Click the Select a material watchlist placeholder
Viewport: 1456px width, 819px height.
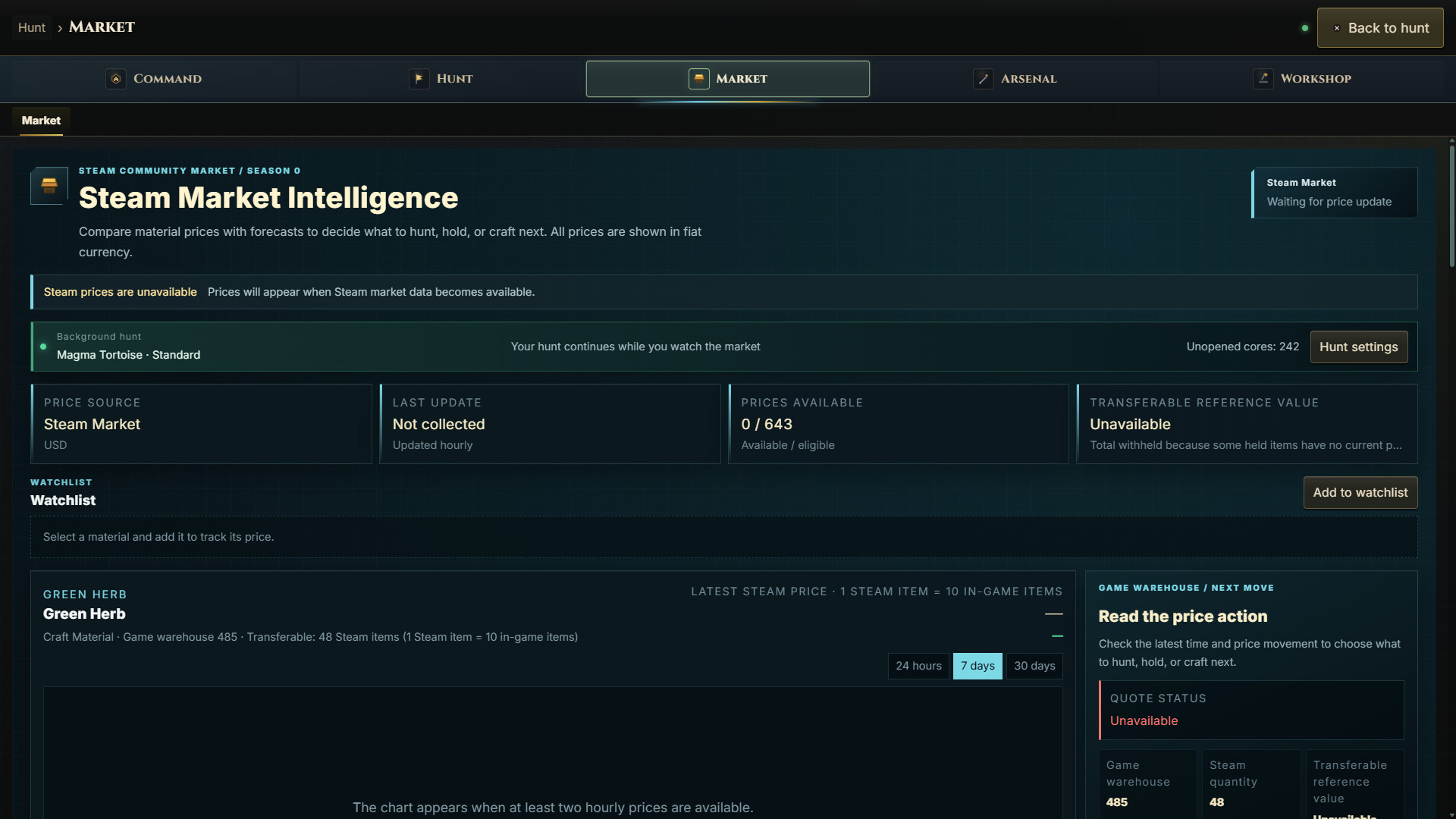click(x=724, y=537)
